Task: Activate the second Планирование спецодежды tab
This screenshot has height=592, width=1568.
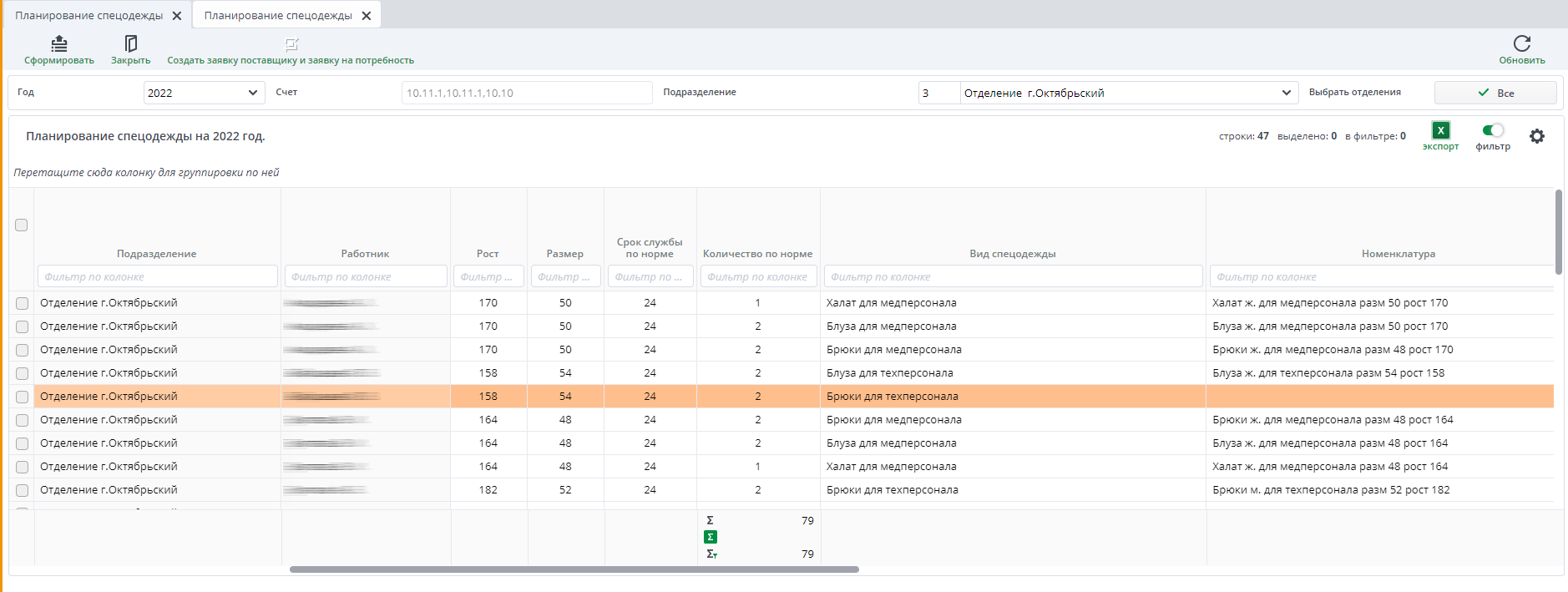Action: click(x=278, y=16)
